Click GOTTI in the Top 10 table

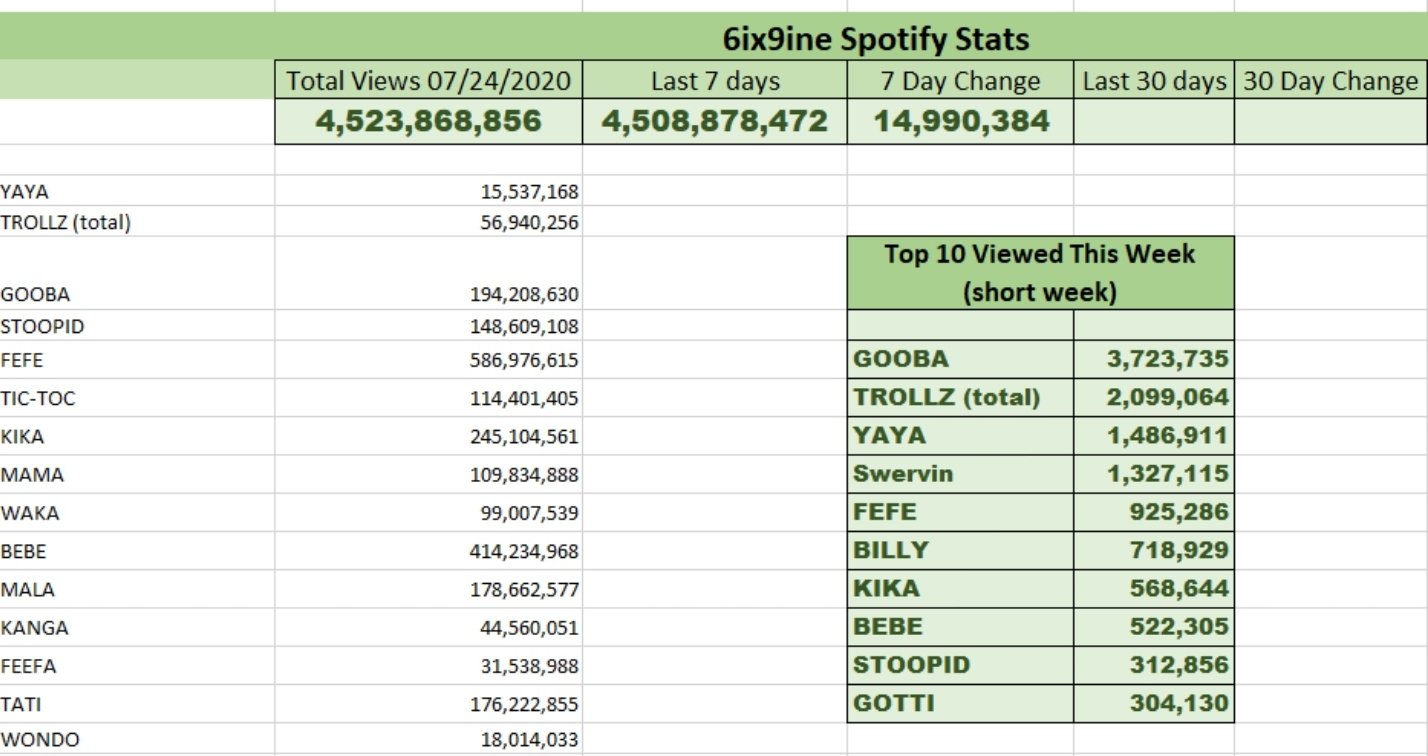(893, 703)
